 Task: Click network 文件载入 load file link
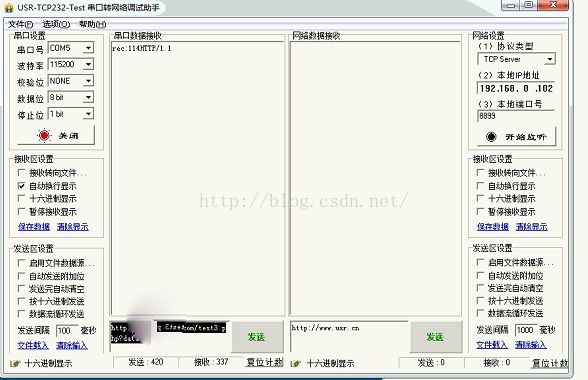[492, 344]
